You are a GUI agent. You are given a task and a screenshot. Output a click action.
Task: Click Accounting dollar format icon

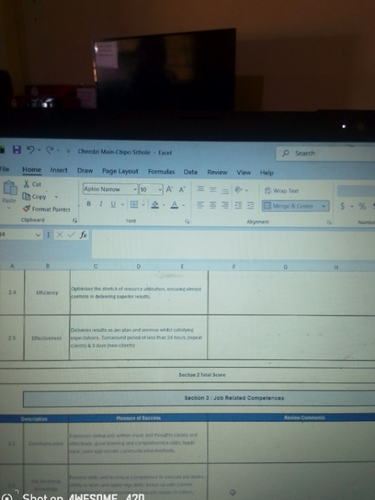342,206
